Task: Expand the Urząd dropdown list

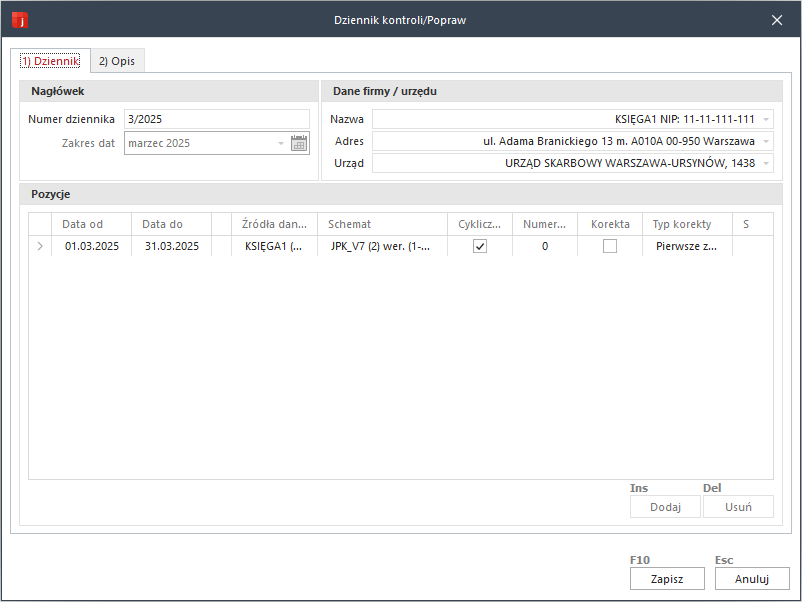Action: 766,163
